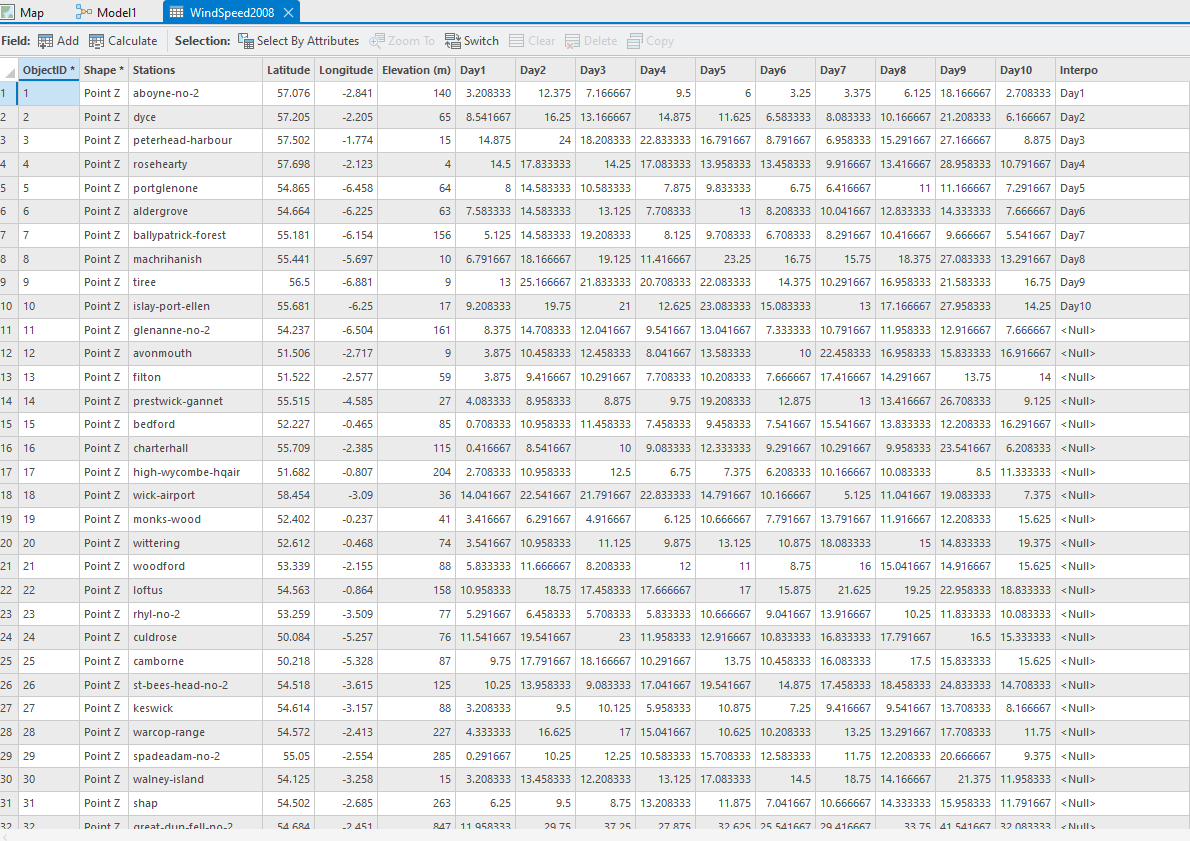The width and height of the screenshot is (1190, 841).
Task: Click the Interpo column header
Action: point(1122,70)
